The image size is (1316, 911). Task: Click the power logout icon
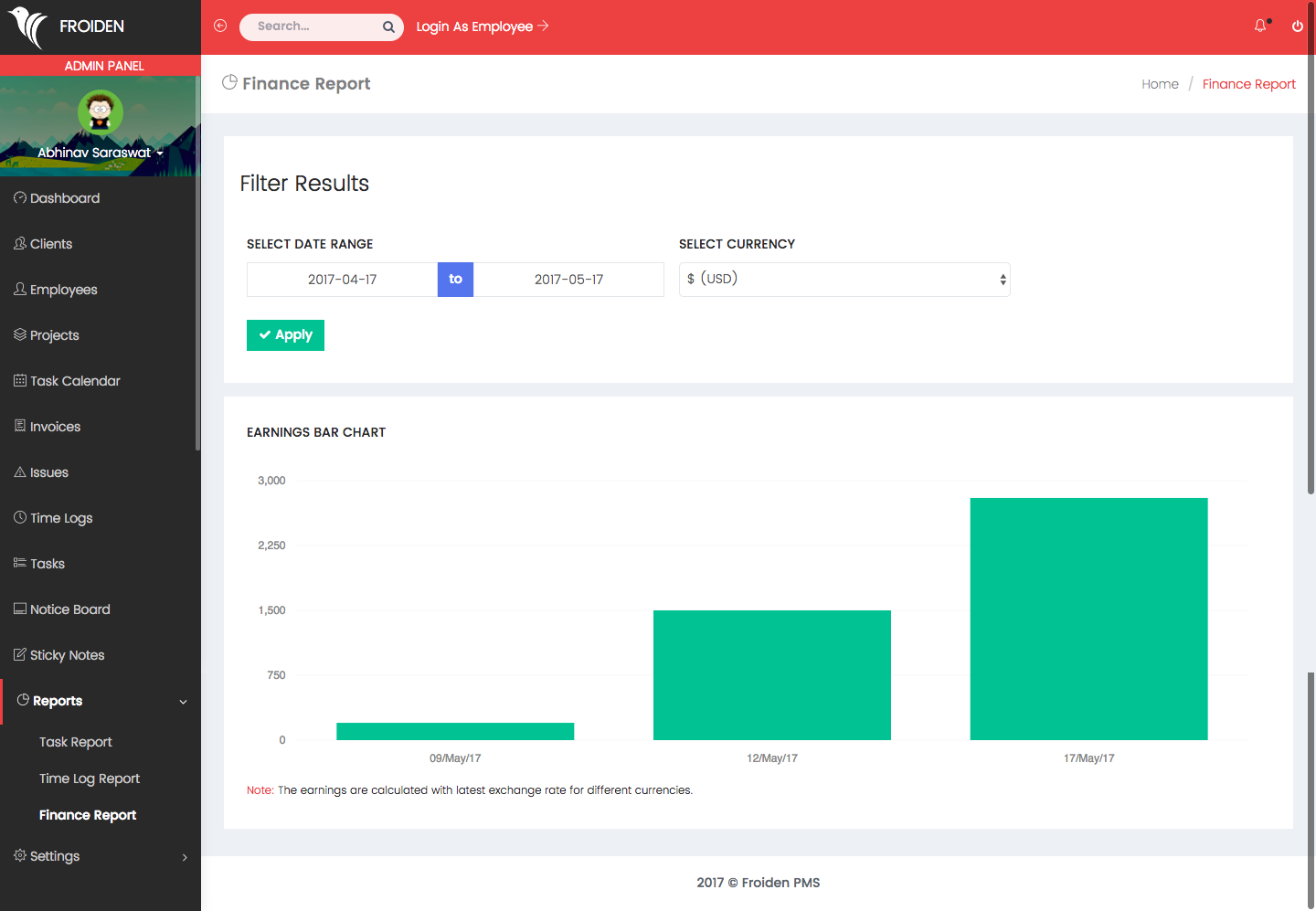click(1297, 26)
